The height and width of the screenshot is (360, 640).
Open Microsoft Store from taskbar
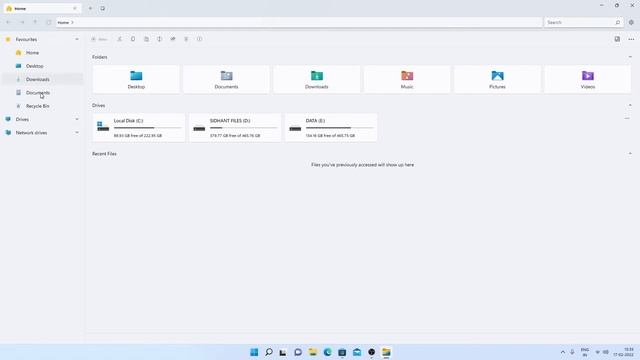pyautogui.click(x=342, y=352)
